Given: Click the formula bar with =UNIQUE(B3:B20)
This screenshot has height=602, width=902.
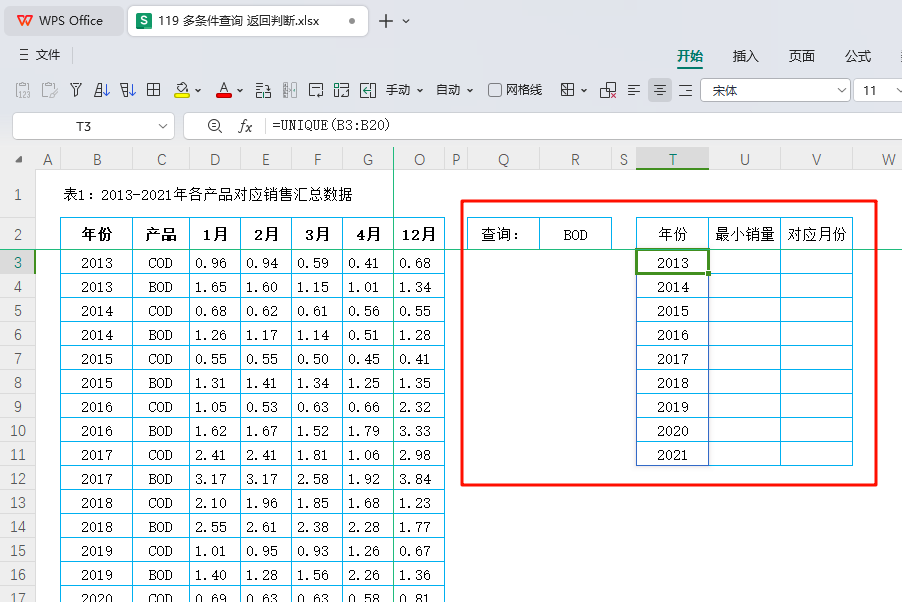Looking at the screenshot, I should click(584, 125).
